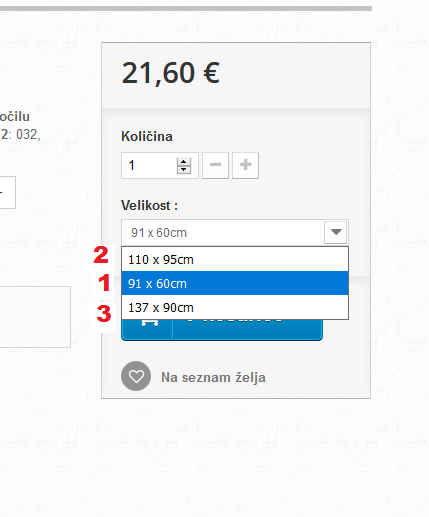The height and width of the screenshot is (517, 429).
Task: Open the Velikost dropdown arrow
Action: (x=336, y=232)
